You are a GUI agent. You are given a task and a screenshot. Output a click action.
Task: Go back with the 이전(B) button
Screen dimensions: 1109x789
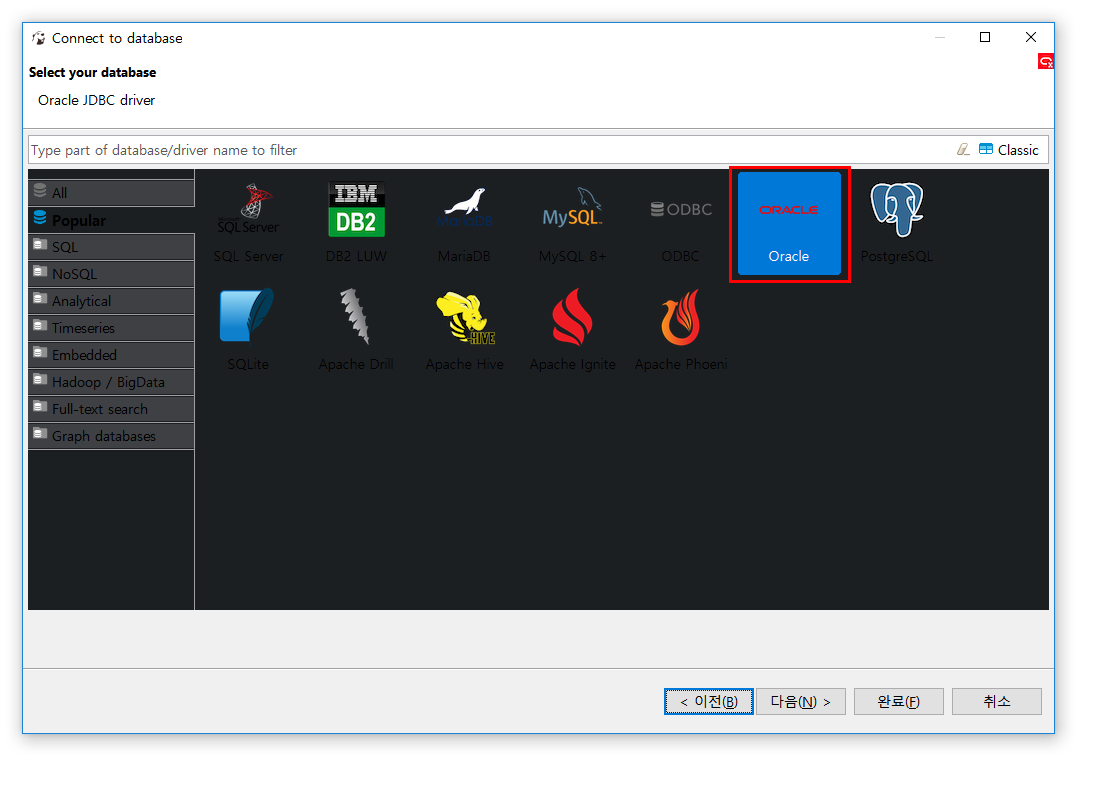click(x=709, y=701)
